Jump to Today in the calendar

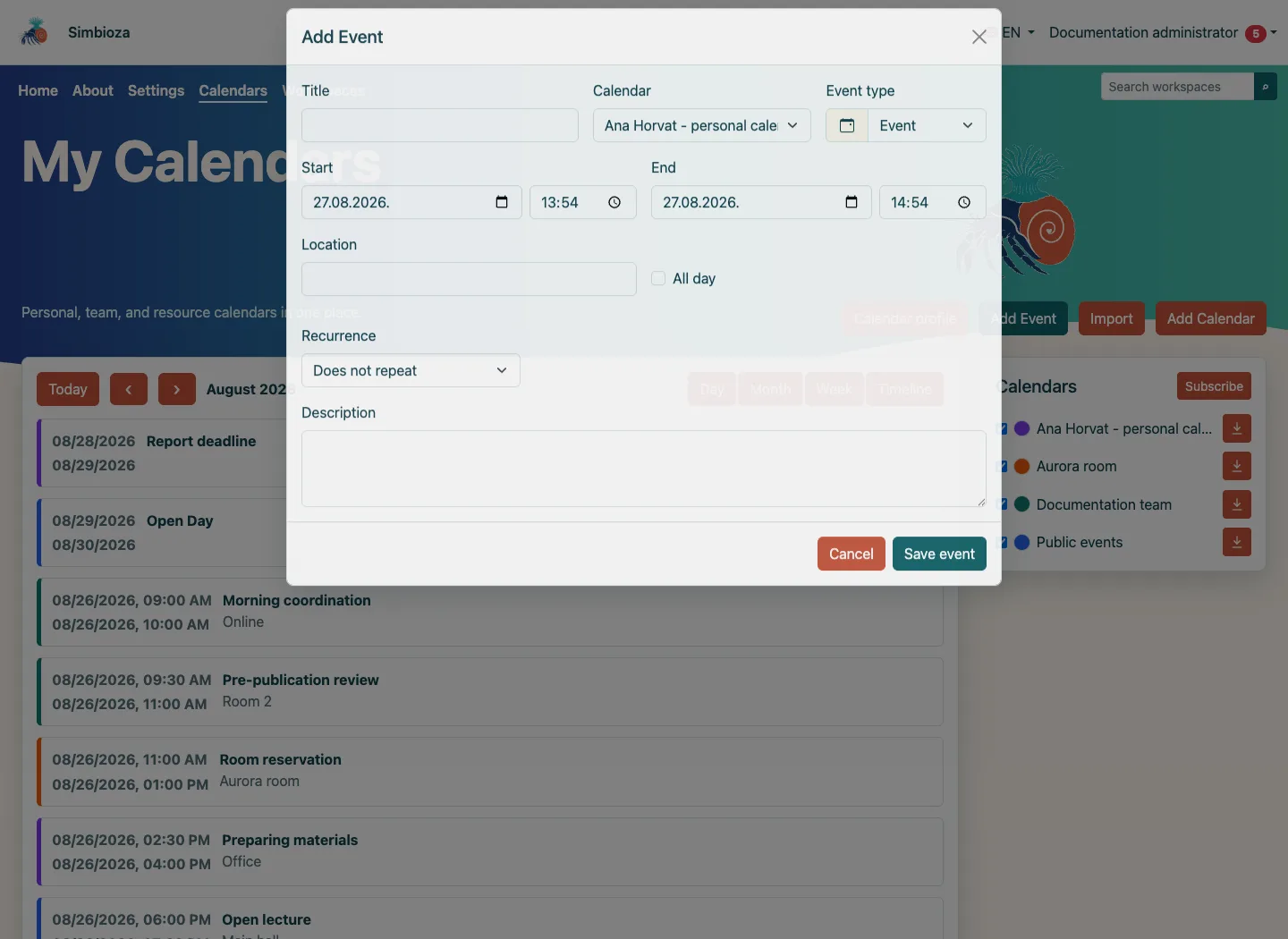[68, 389]
